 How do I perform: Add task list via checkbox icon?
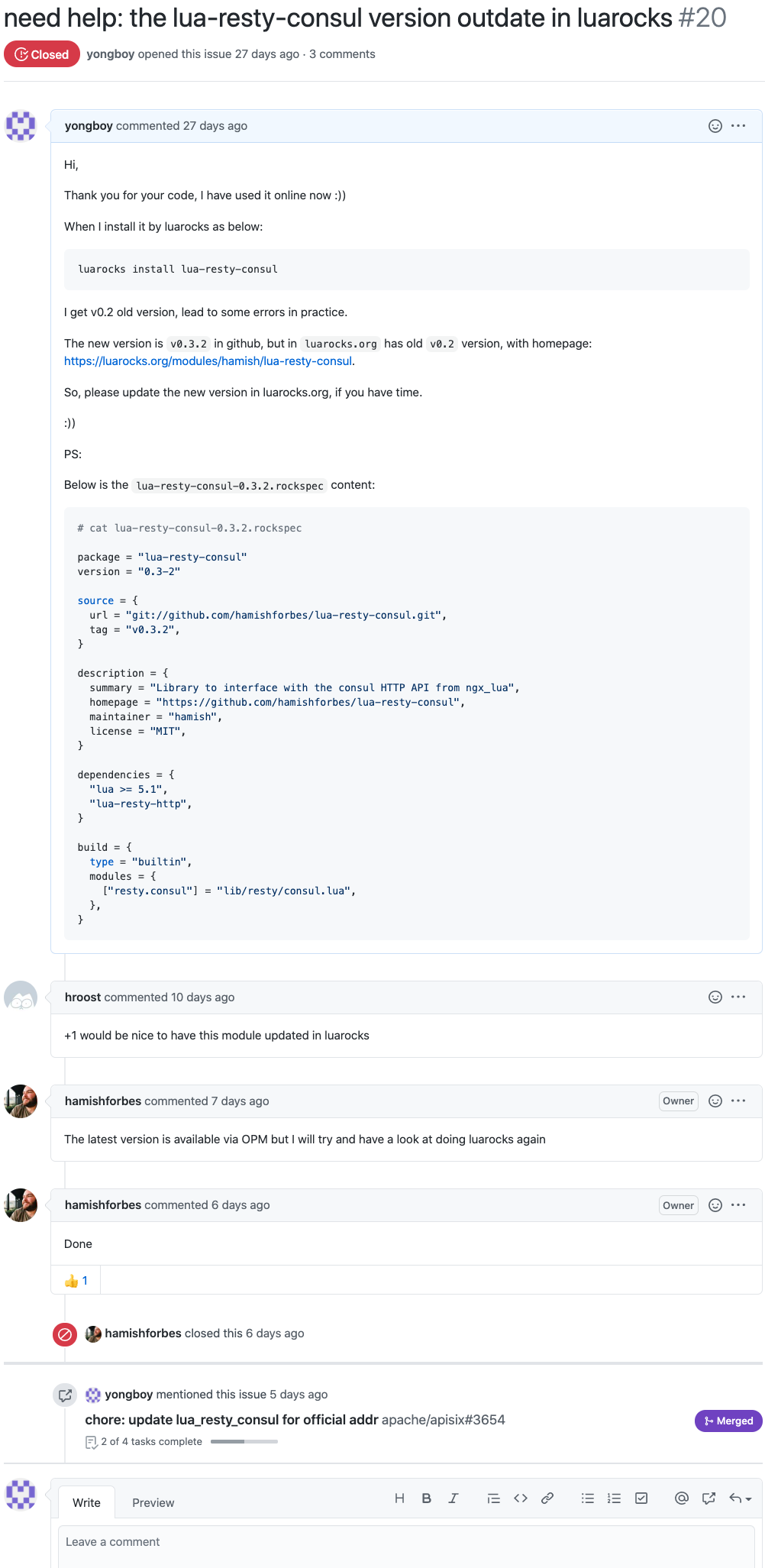click(x=641, y=1498)
